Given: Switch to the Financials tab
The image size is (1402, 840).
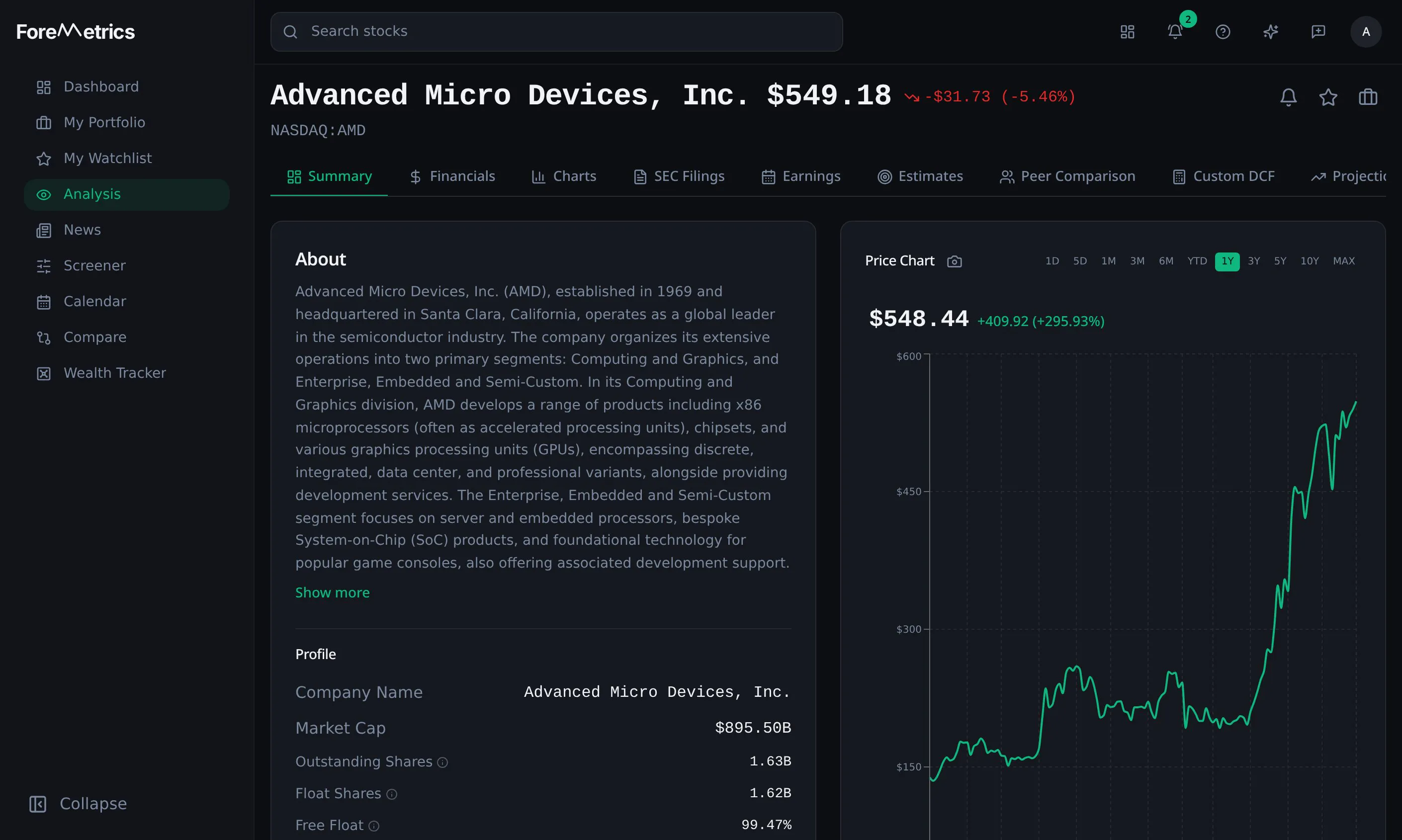Looking at the screenshot, I should pos(452,176).
